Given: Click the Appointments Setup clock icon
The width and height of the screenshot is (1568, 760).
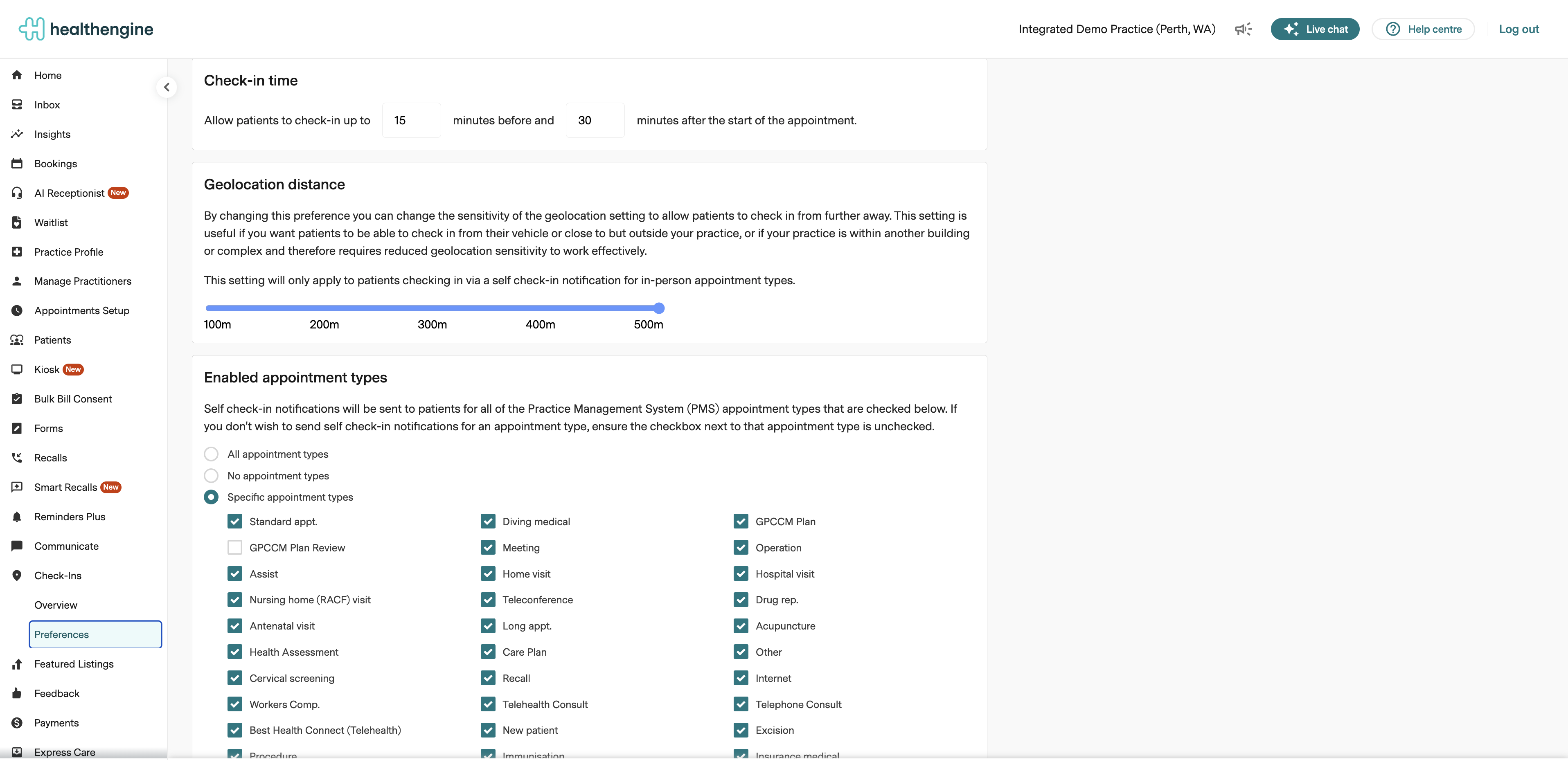Looking at the screenshot, I should click(17, 310).
